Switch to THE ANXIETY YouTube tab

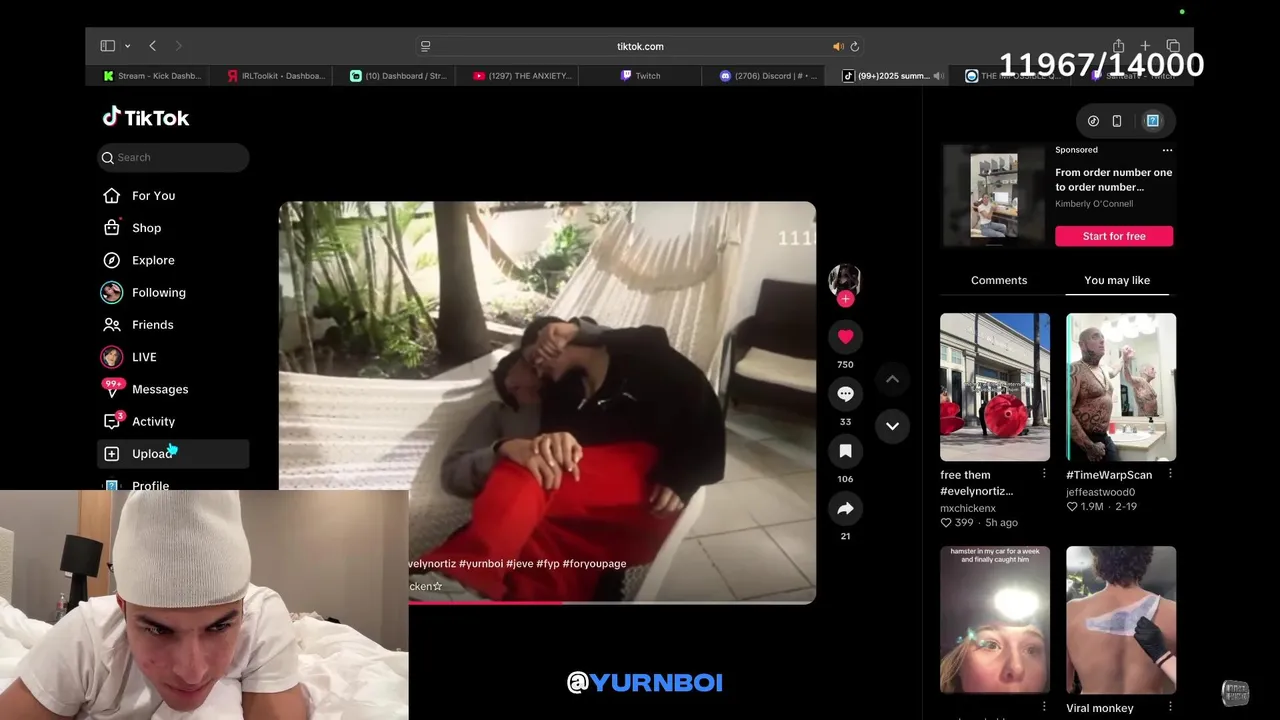[521, 76]
